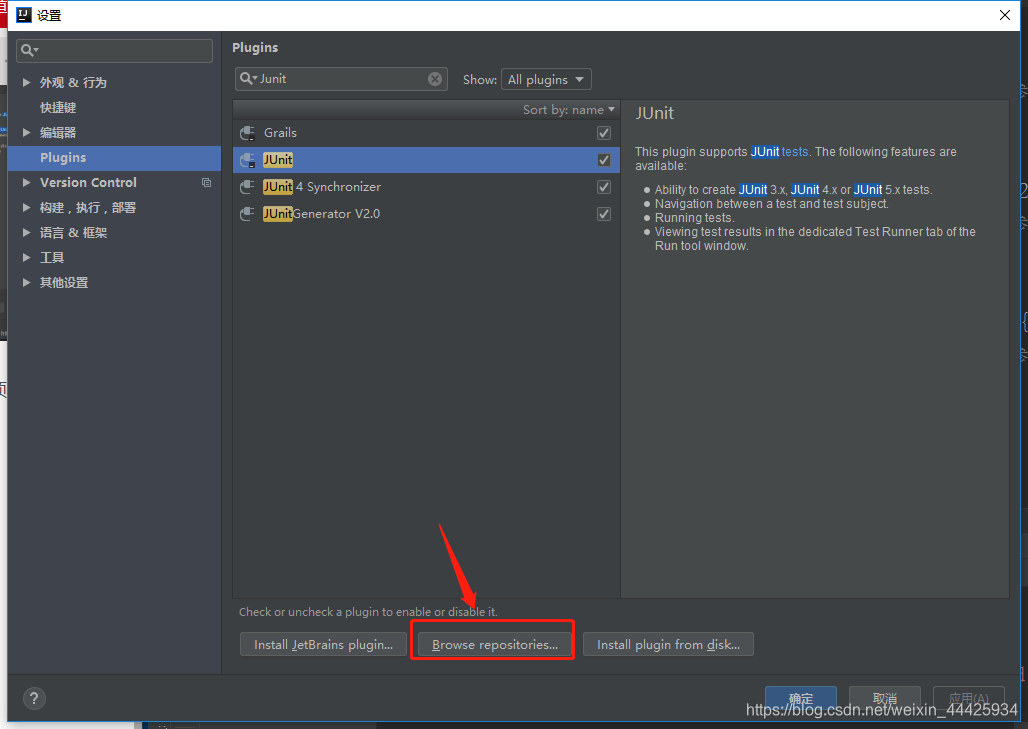Screen dimensions: 1028x729
Task: Select the highlighted JUnit plugin row
Action: click(x=426, y=160)
